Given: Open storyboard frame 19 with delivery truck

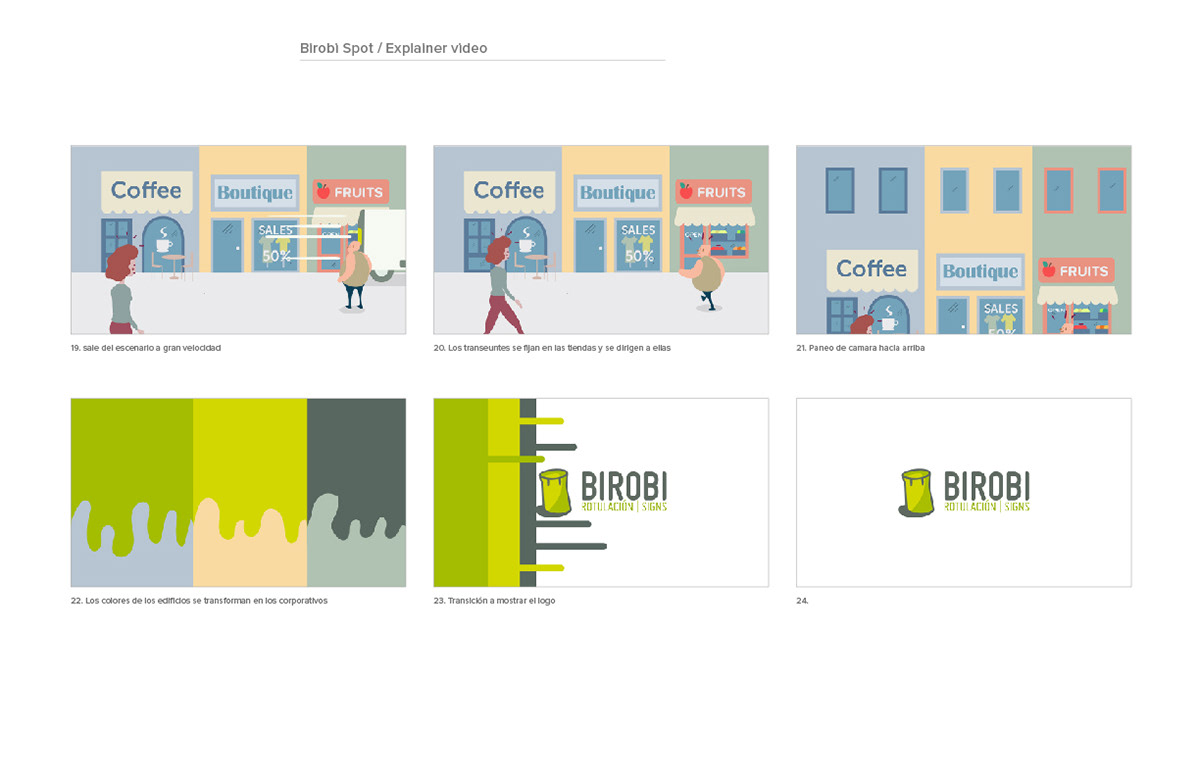Looking at the screenshot, I should pyautogui.click(x=238, y=240).
